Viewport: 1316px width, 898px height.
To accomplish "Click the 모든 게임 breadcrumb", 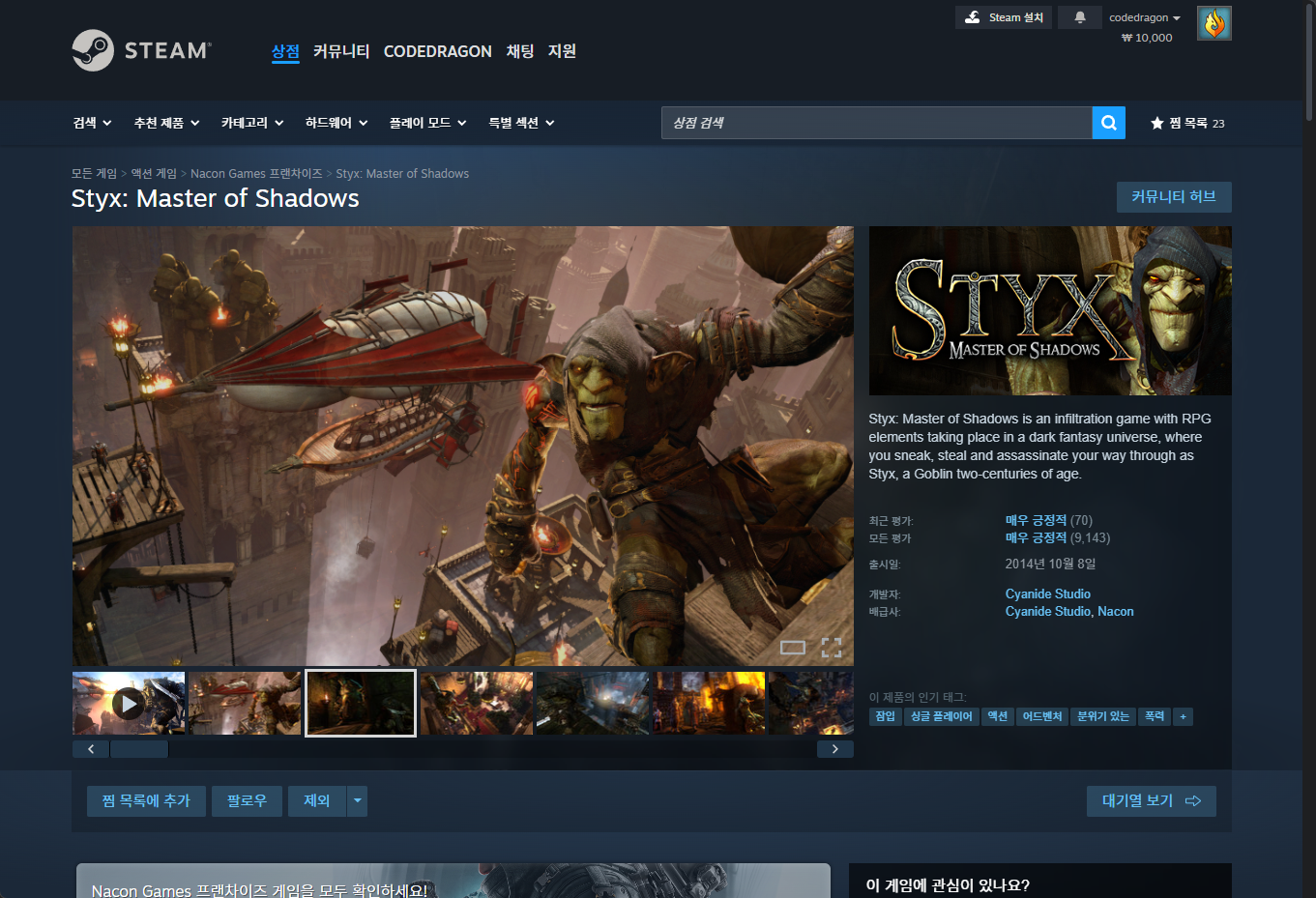I will pos(94,174).
